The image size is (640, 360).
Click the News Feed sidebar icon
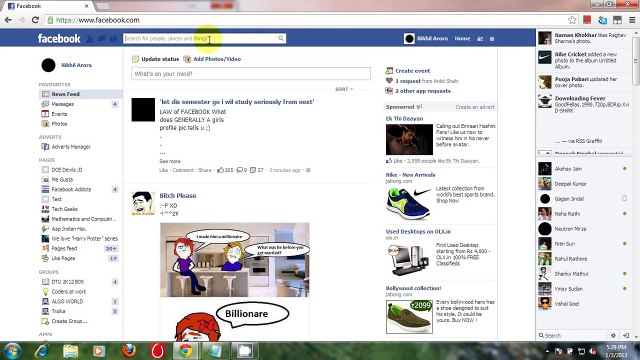click(45, 94)
